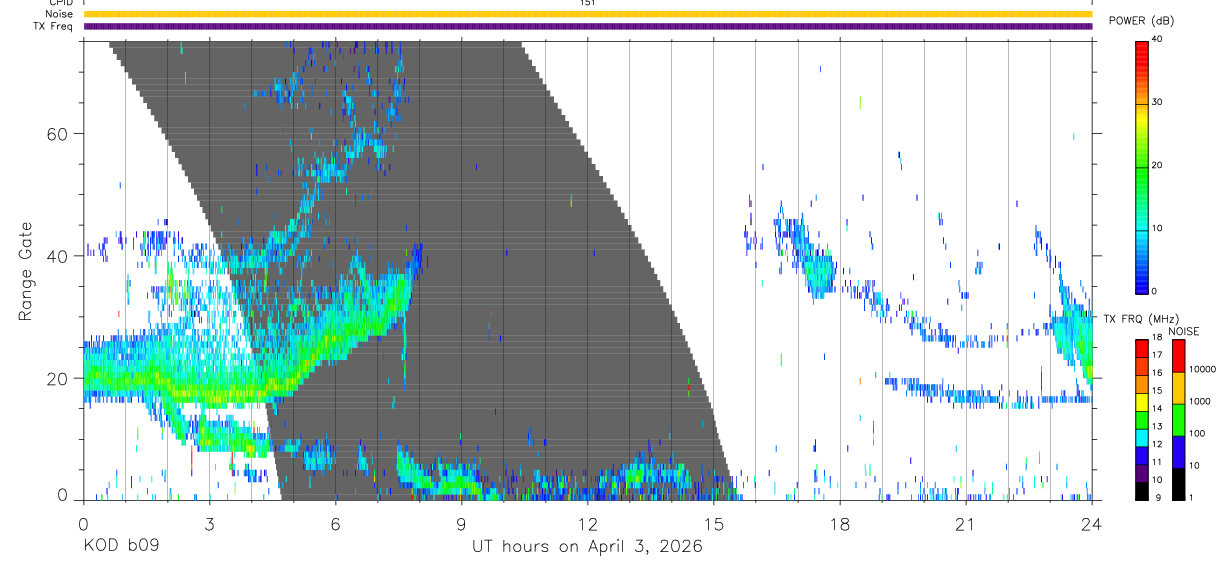Click the 'Range Gate' axis label
The height and width of the screenshot is (567, 1228).
click(x=25, y=272)
